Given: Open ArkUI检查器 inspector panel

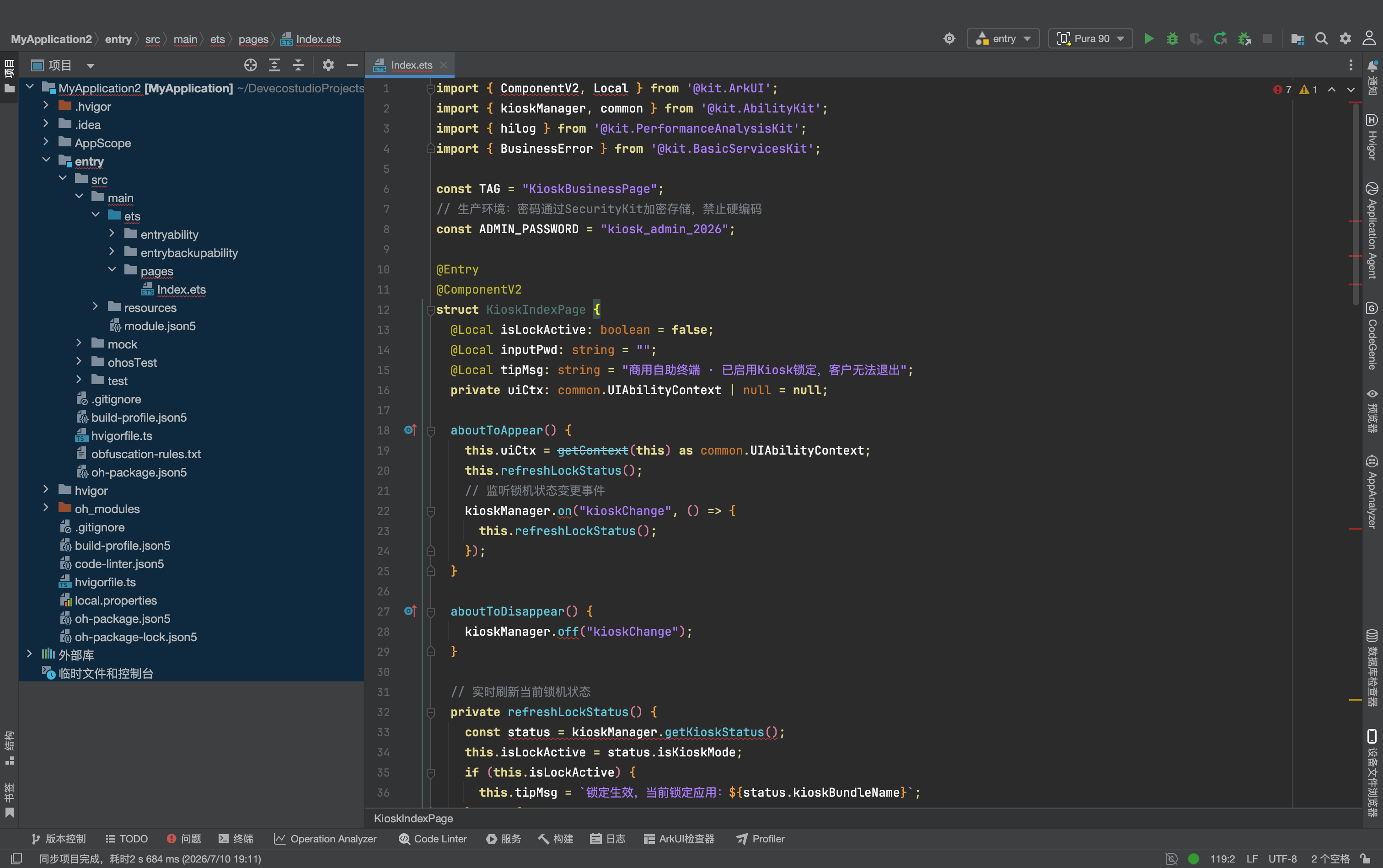Looking at the screenshot, I should [x=679, y=839].
